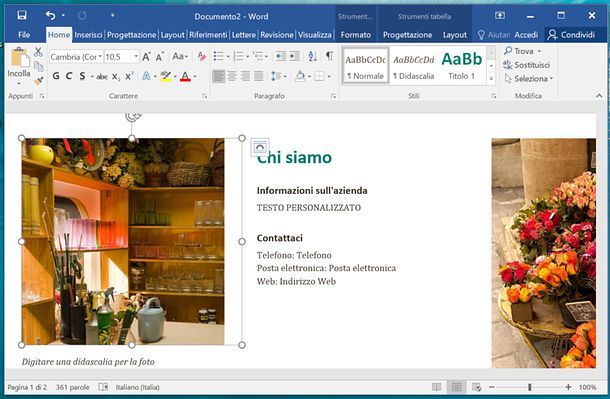Activate the Format Painter brush

coord(39,81)
